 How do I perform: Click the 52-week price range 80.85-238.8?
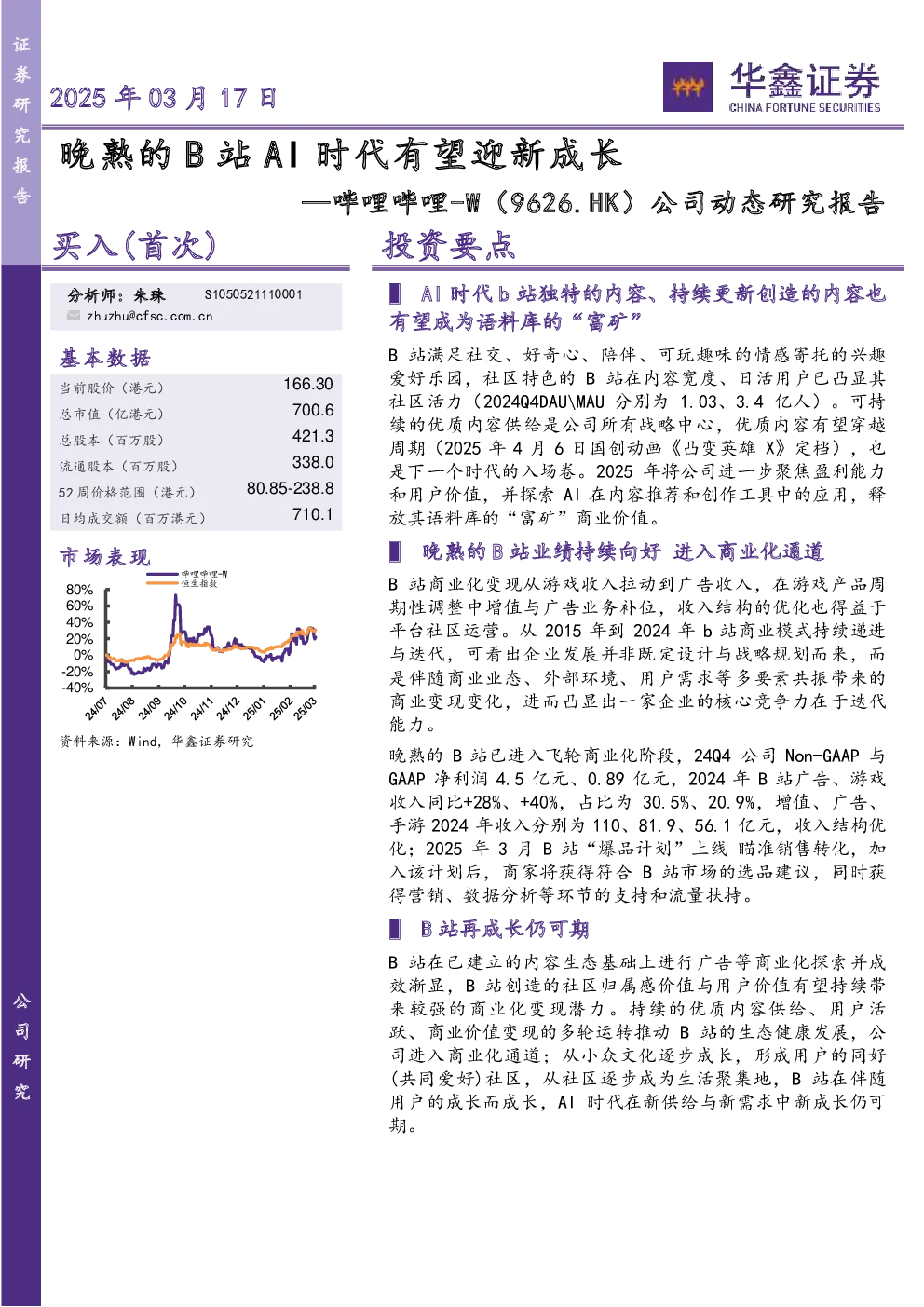(x=291, y=488)
